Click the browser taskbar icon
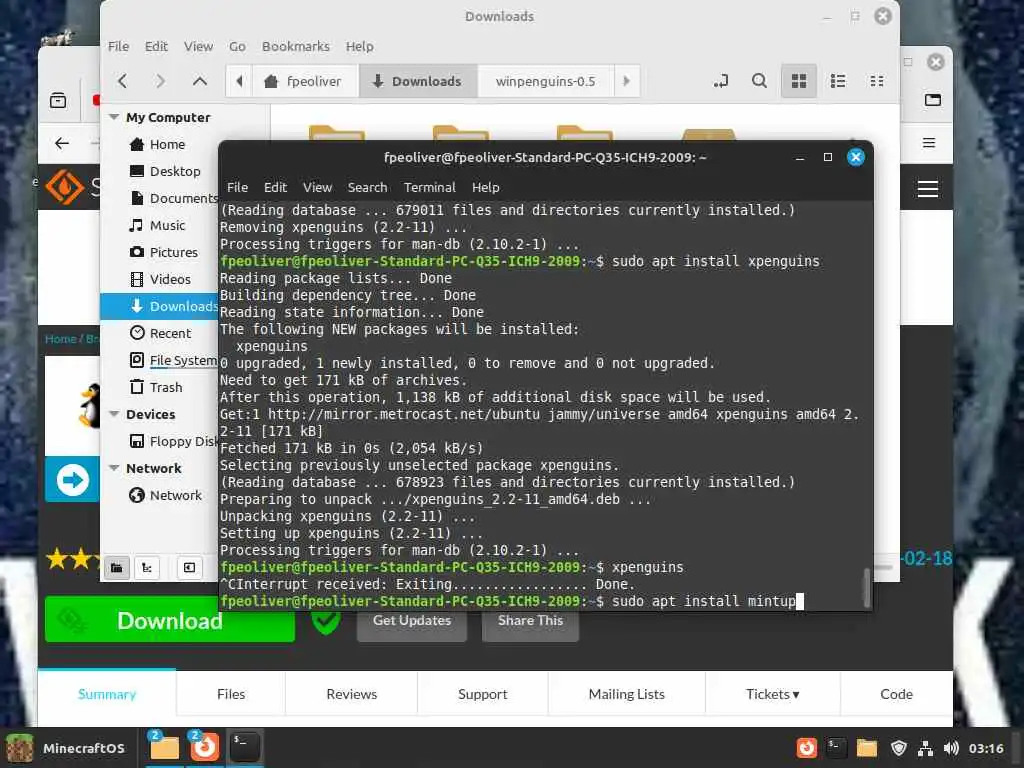Viewport: 1024px width, 768px height. click(204, 748)
